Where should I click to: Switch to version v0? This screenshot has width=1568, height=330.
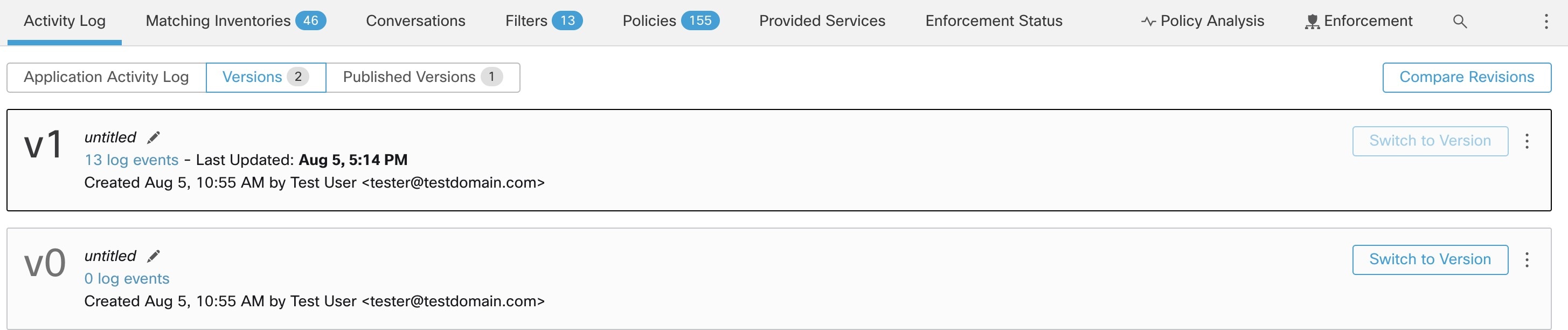(x=1430, y=260)
